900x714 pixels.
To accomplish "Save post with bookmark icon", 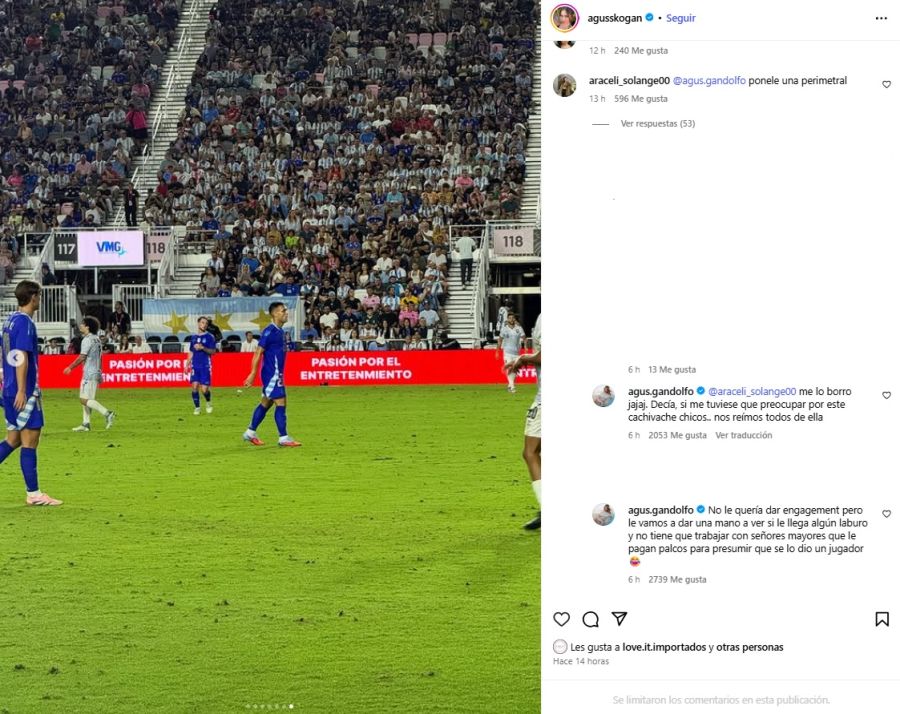I will coord(882,619).
